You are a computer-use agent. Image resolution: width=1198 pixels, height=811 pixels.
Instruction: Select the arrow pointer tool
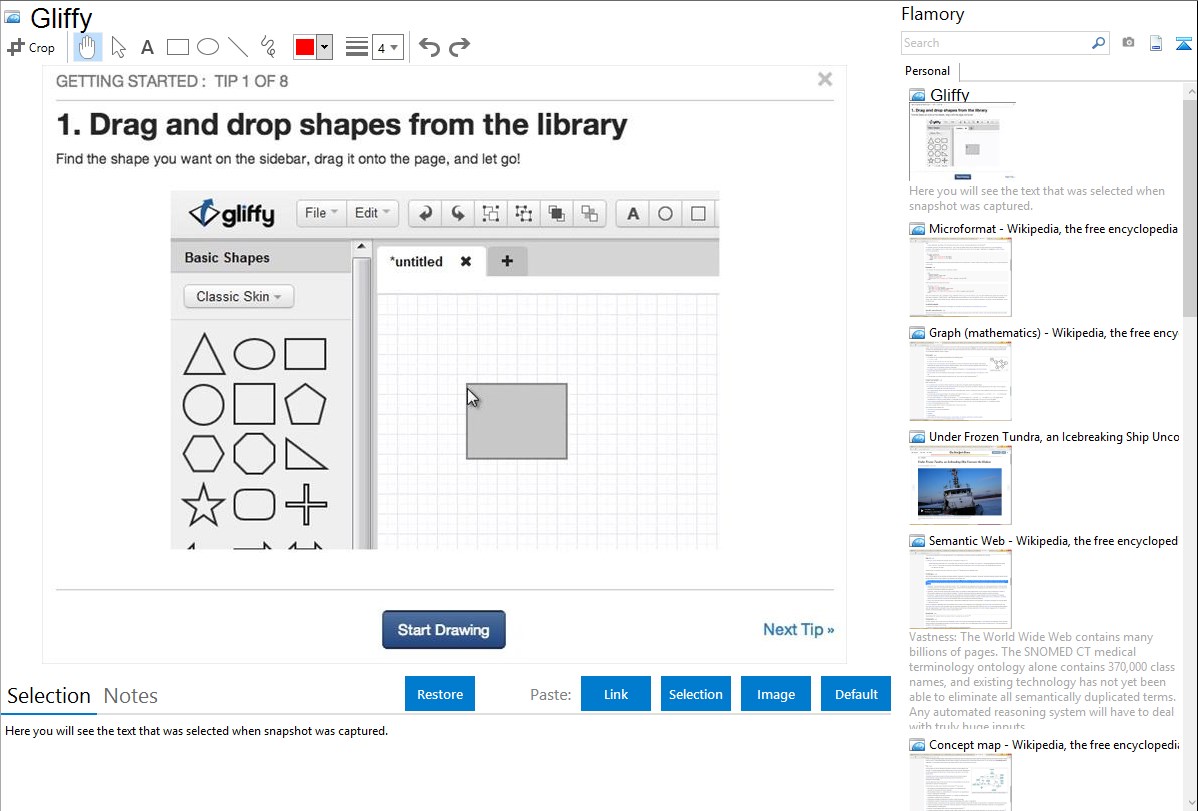tap(118, 47)
